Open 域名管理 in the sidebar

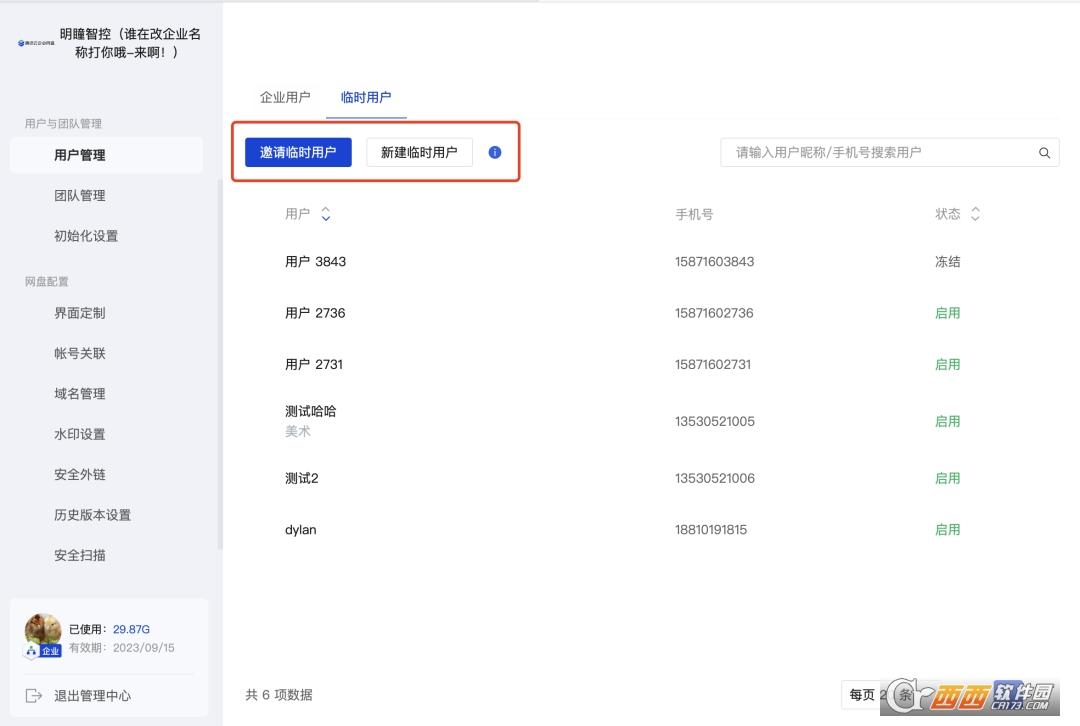(x=80, y=394)
